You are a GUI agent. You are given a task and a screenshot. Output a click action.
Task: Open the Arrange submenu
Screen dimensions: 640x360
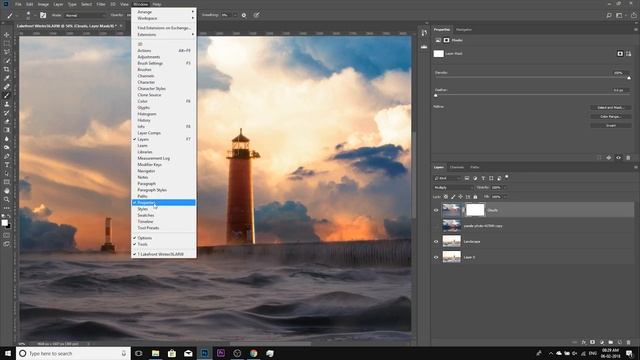pyautogui.click(x=164, y=12)
